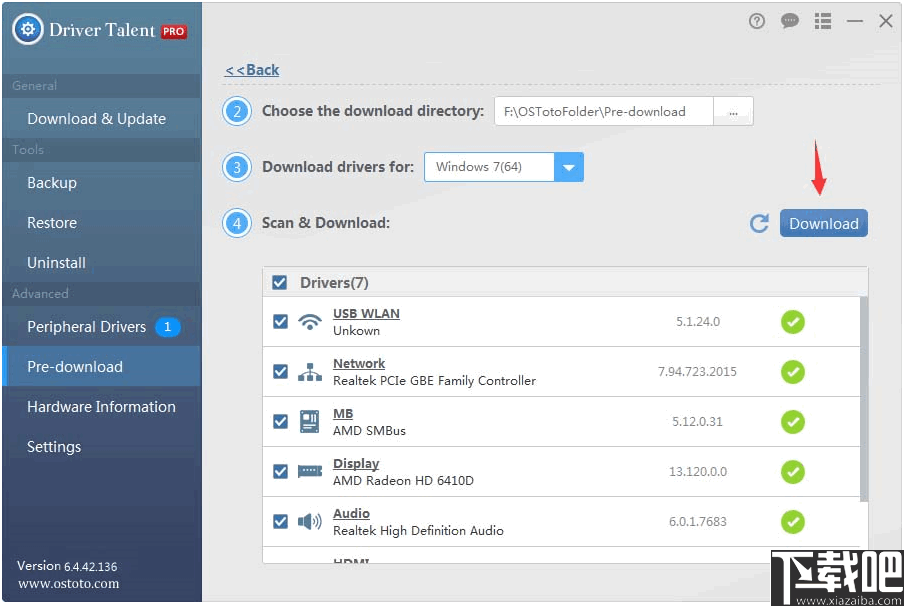Click Realtek PCIe GBE Family Controller text
906x606 pixels.
pos(435,381)
